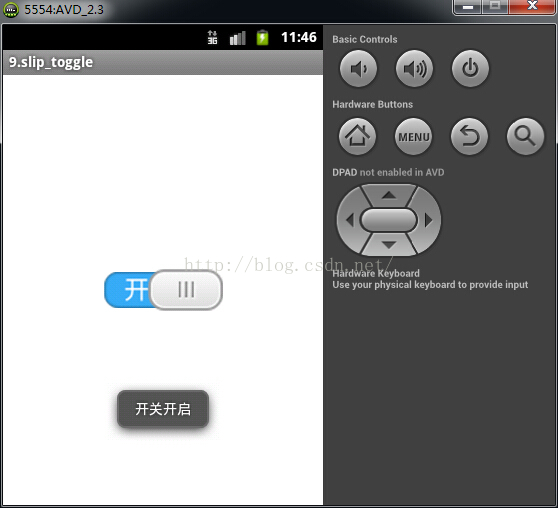Viewport: 558px width, 508px height.
Task: Click Use your physical keyboard text
Action: [x=430, y=285]
